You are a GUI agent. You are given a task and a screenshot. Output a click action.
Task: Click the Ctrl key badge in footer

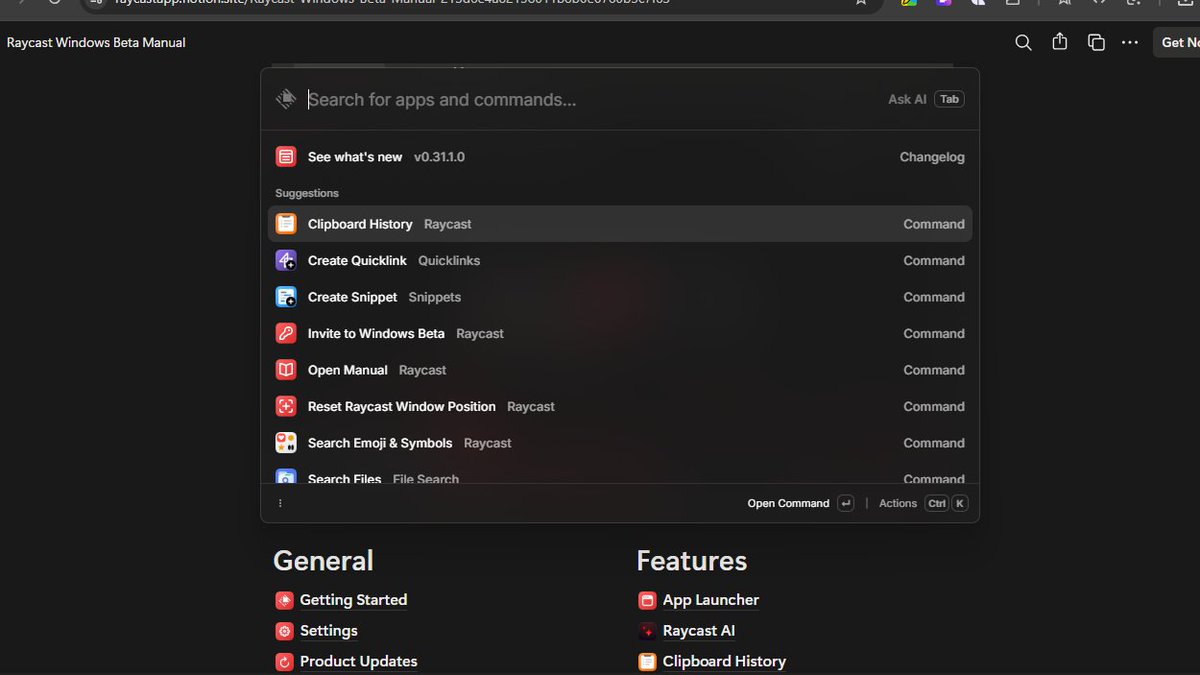(936, 503)
